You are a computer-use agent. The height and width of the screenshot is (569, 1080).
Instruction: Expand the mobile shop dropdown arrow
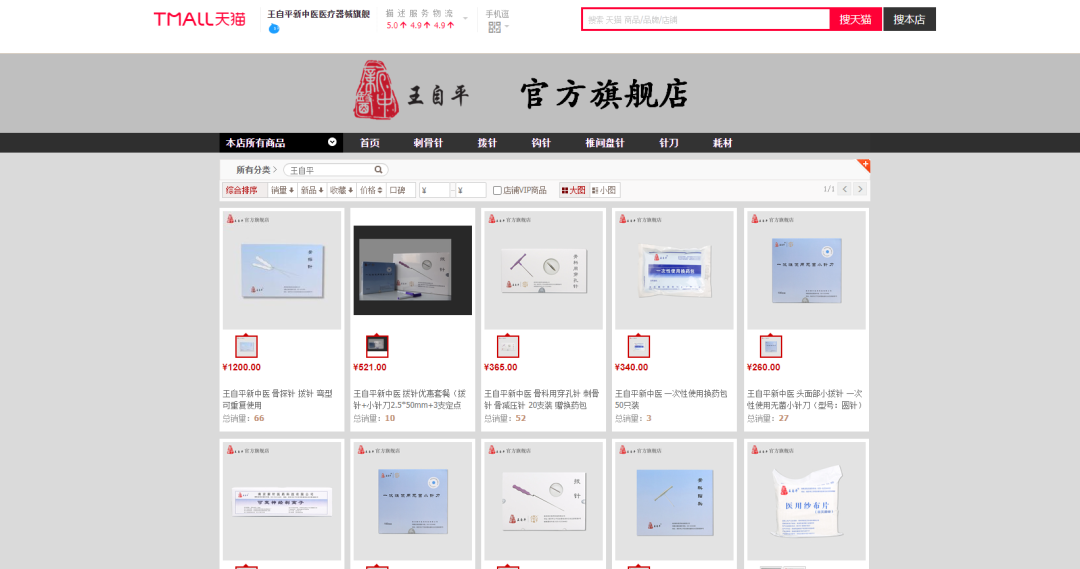[x=507, y=27]
